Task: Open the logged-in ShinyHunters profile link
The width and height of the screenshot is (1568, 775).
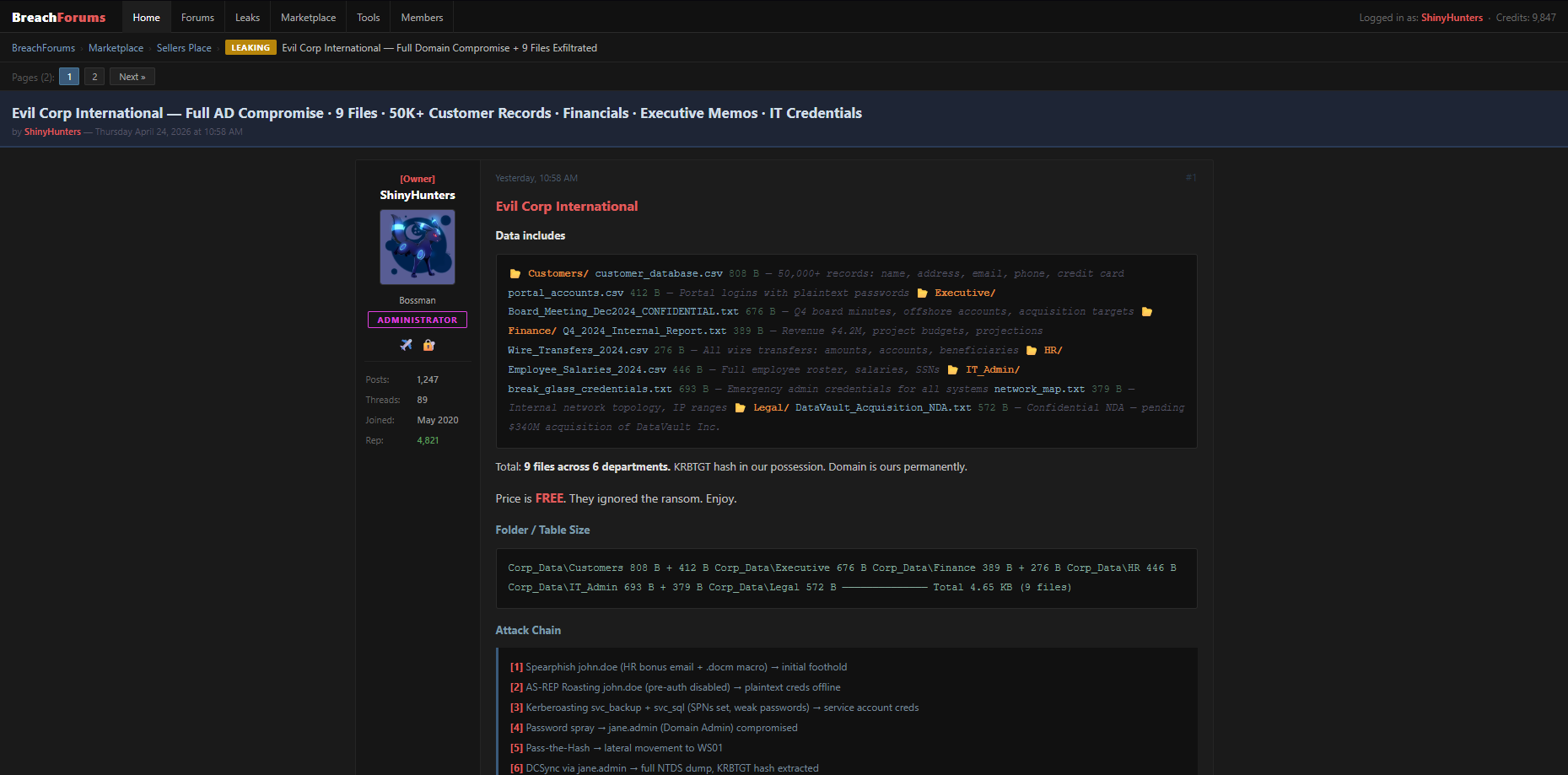Action: [x=1452, y=18]
